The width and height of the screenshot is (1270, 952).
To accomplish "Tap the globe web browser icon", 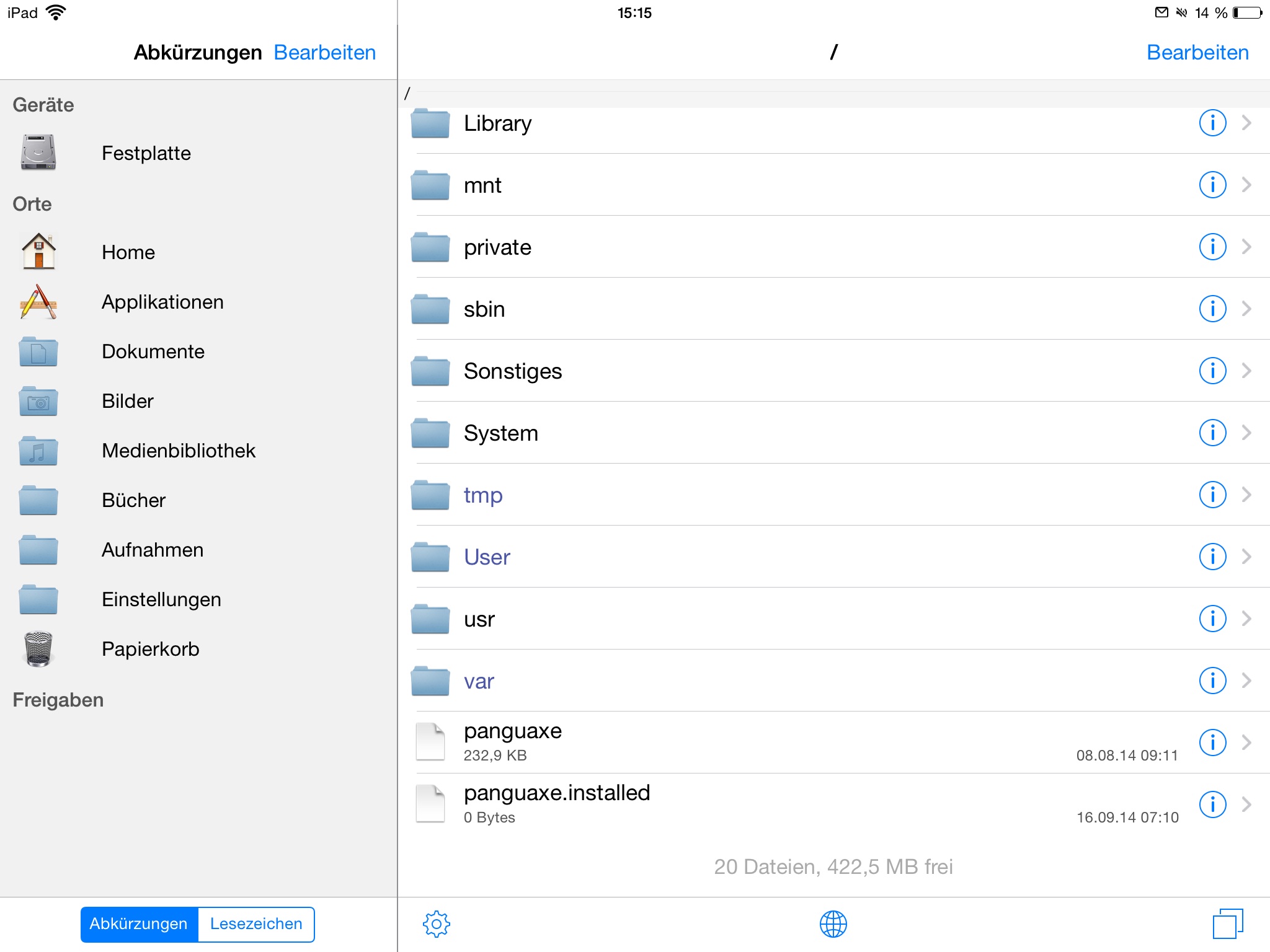I will [833, 924].
